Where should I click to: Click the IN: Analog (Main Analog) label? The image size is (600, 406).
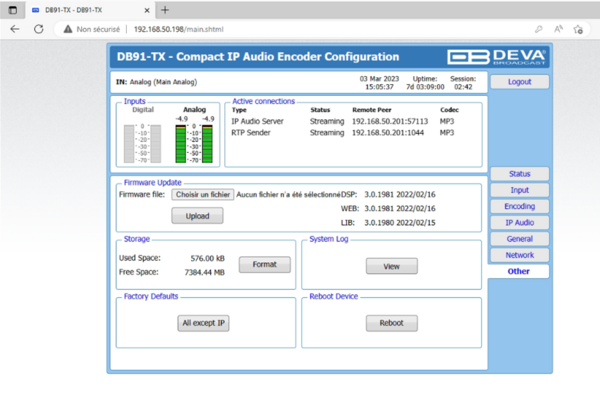[156, 82]
